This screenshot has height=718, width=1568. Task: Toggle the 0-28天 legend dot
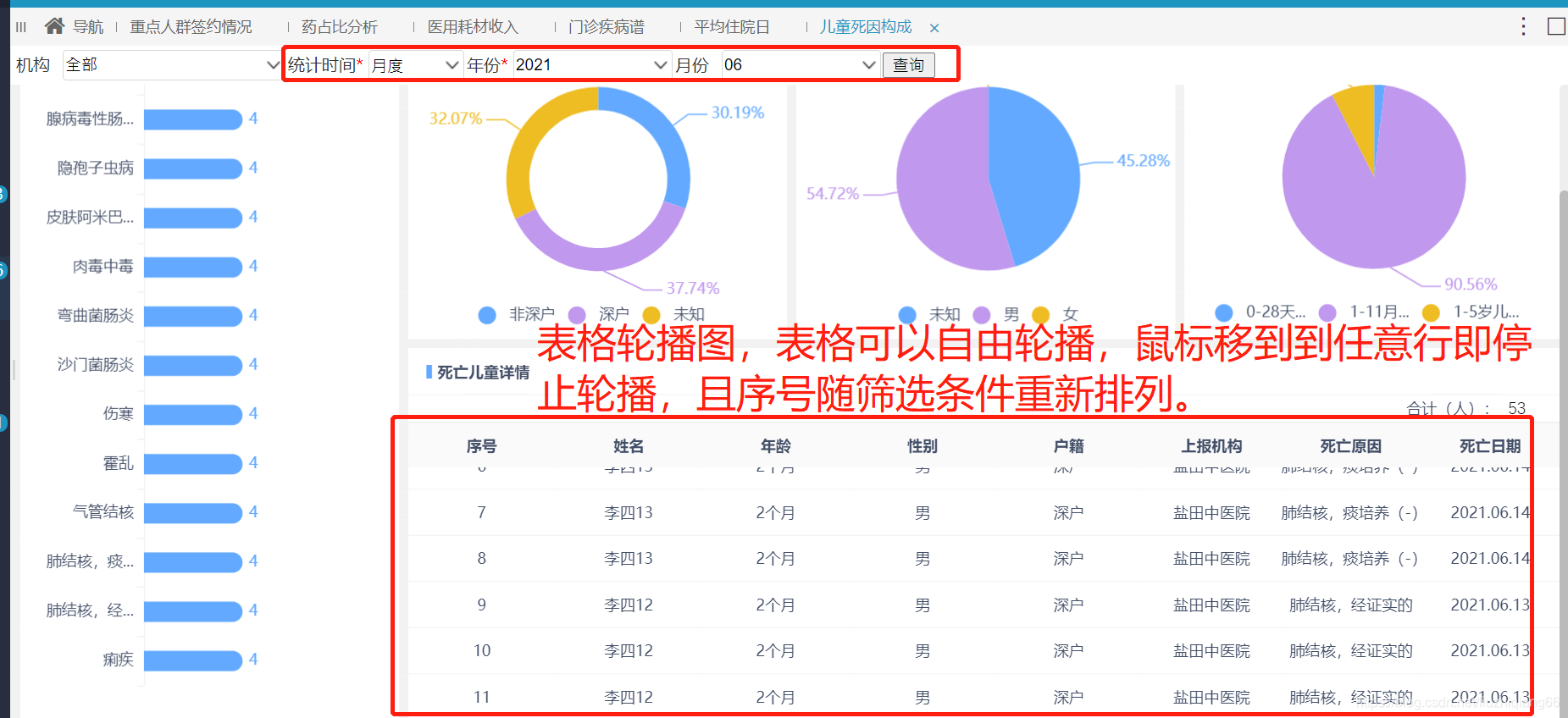(1224, 312)
